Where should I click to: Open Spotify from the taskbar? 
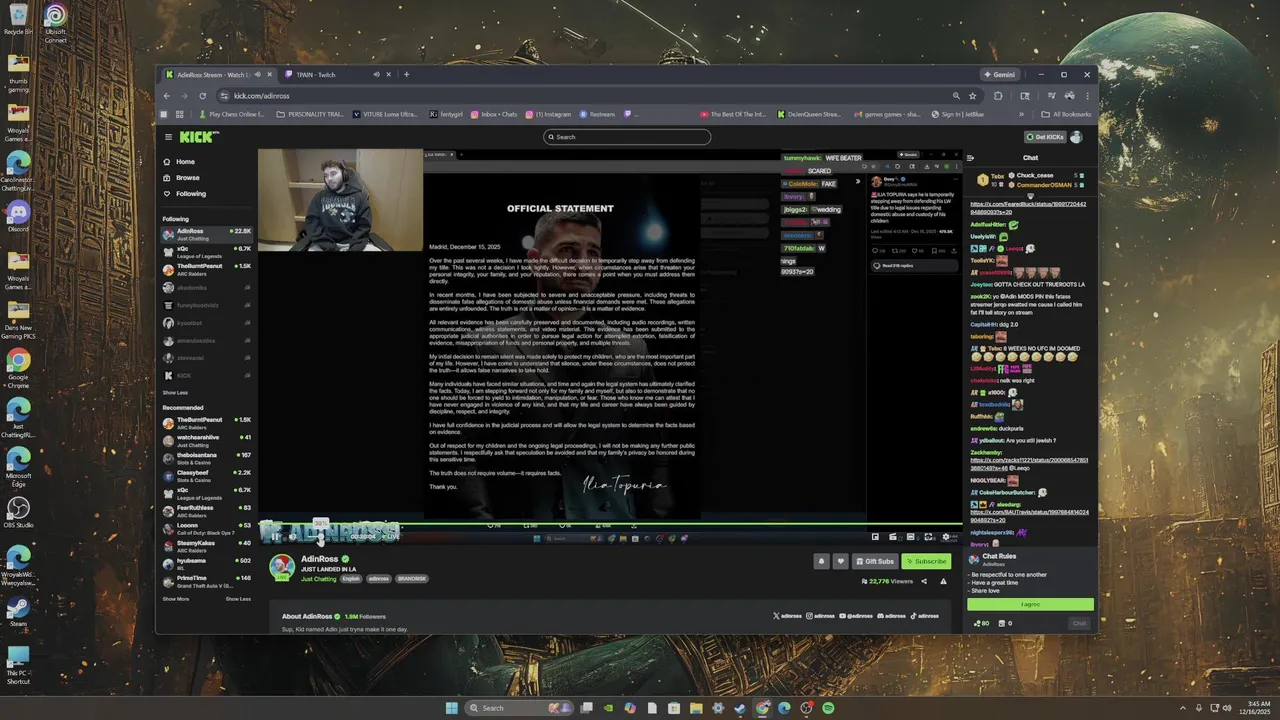pyautogui.click(x=828, y=708)
